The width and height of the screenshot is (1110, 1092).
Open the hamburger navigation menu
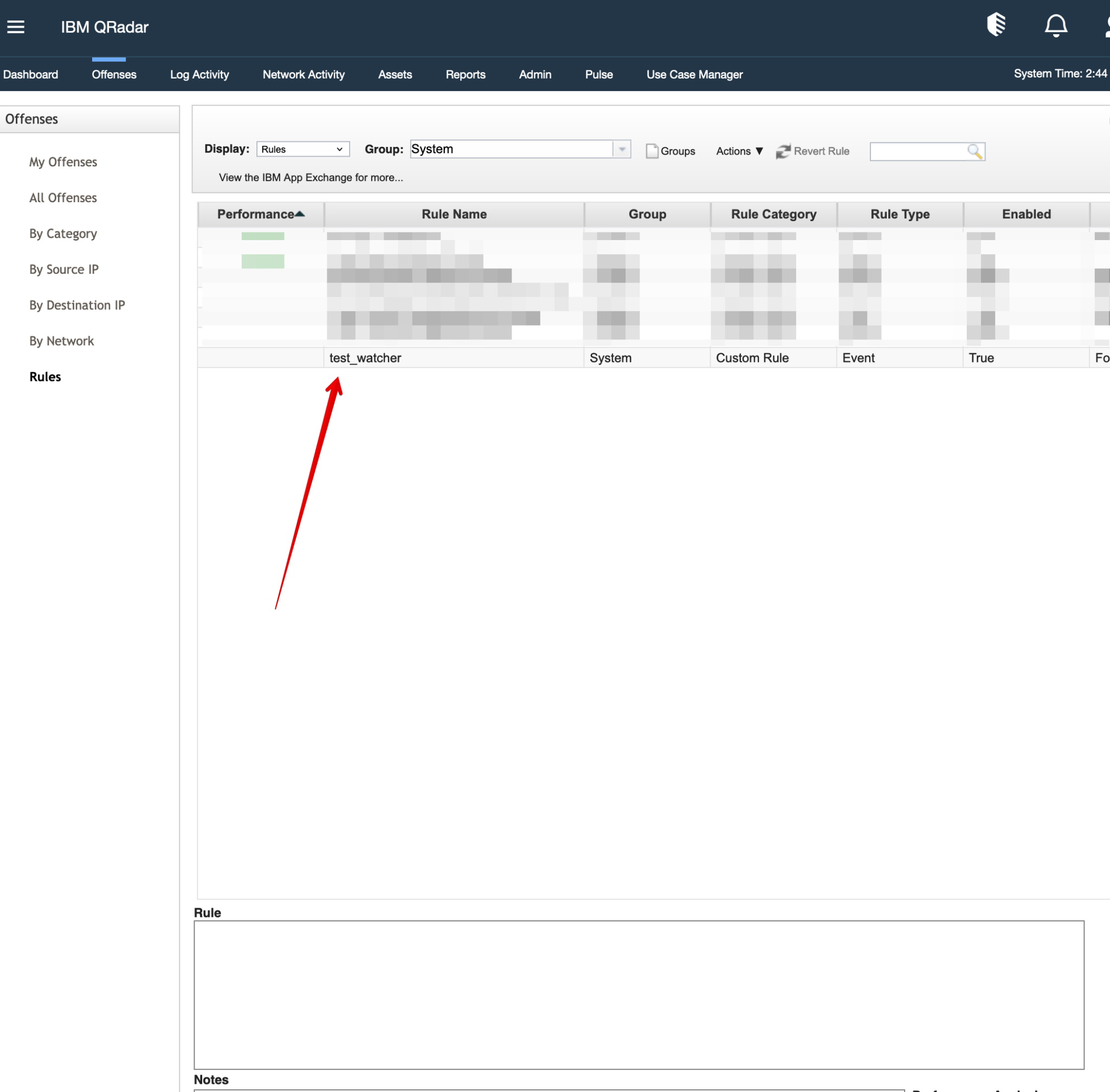[x=16, y=27]
